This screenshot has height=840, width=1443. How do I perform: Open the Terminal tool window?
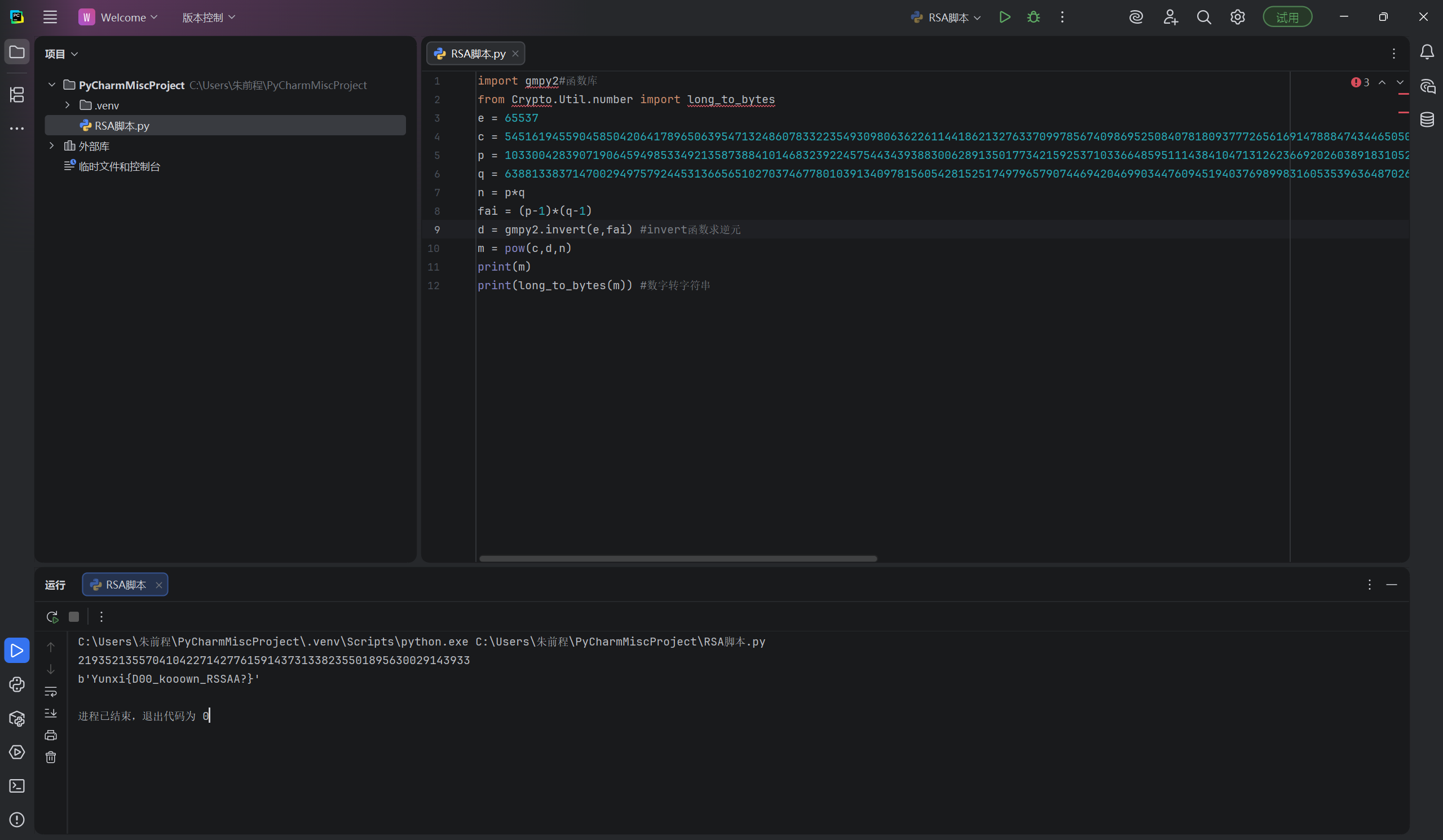pyautogui.click(x=16, y=786)
